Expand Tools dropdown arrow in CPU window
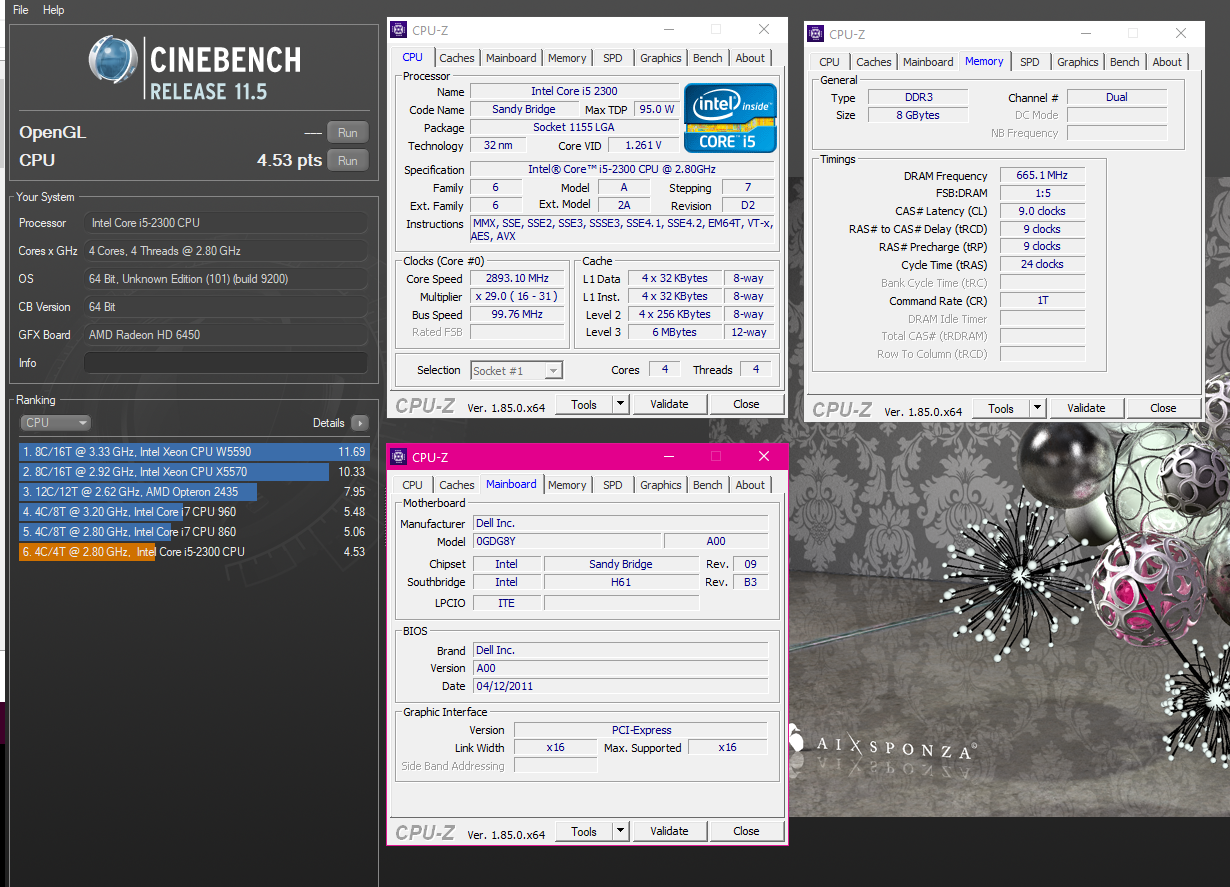This screenshot has height=887, width=1230. [x=620, y=404]
